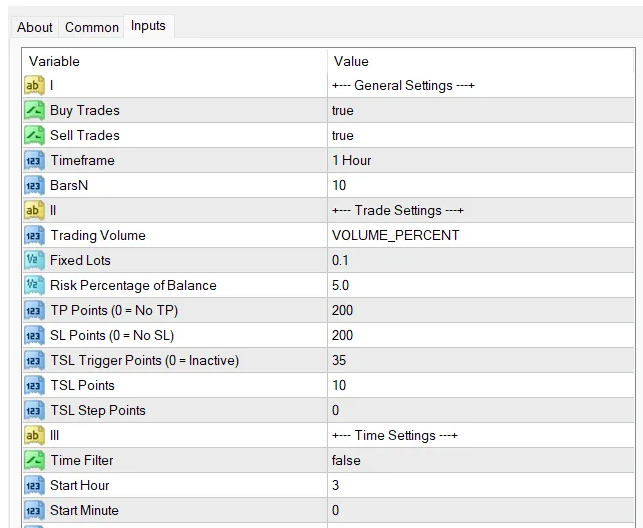The image size is (643, 528).
Task: Click the integer icon beside TSL Points
Action: click(x=34, y=386)
